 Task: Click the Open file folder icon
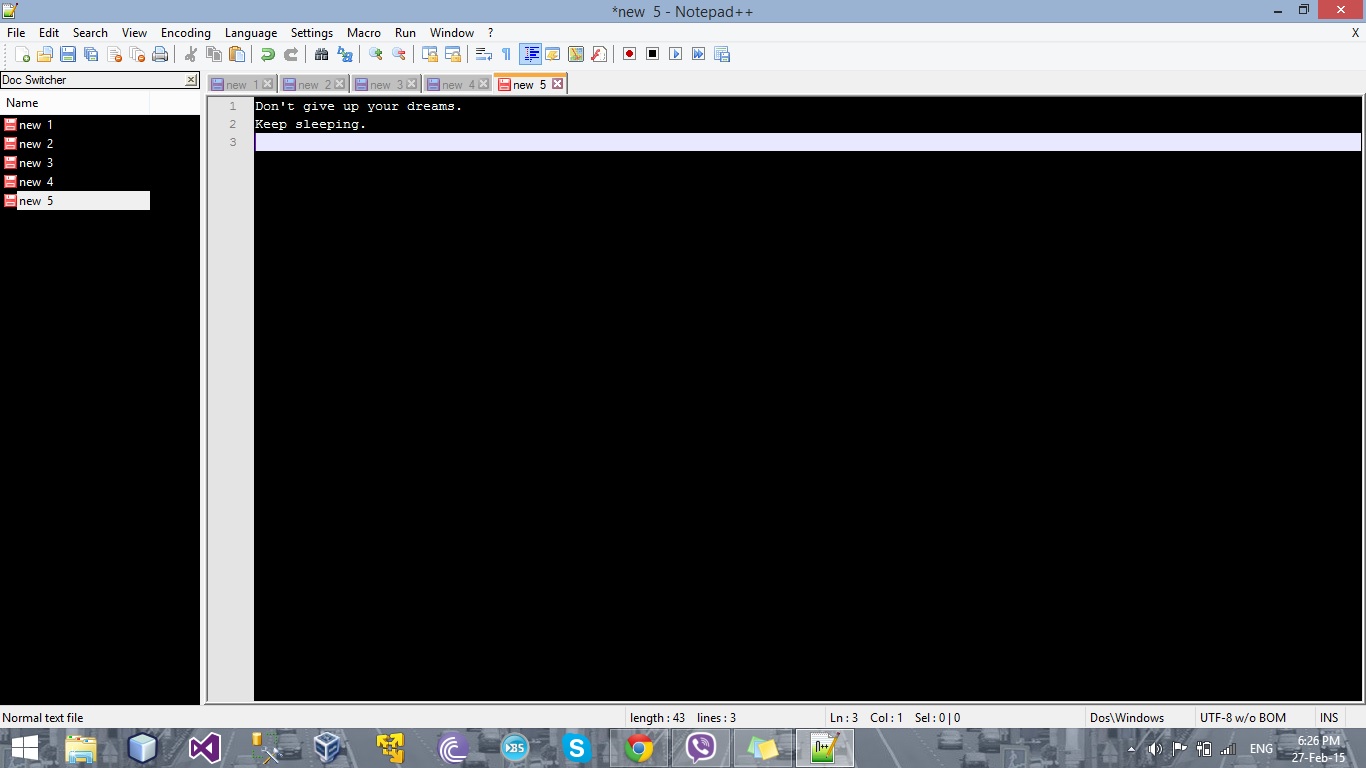click(44, 54)
